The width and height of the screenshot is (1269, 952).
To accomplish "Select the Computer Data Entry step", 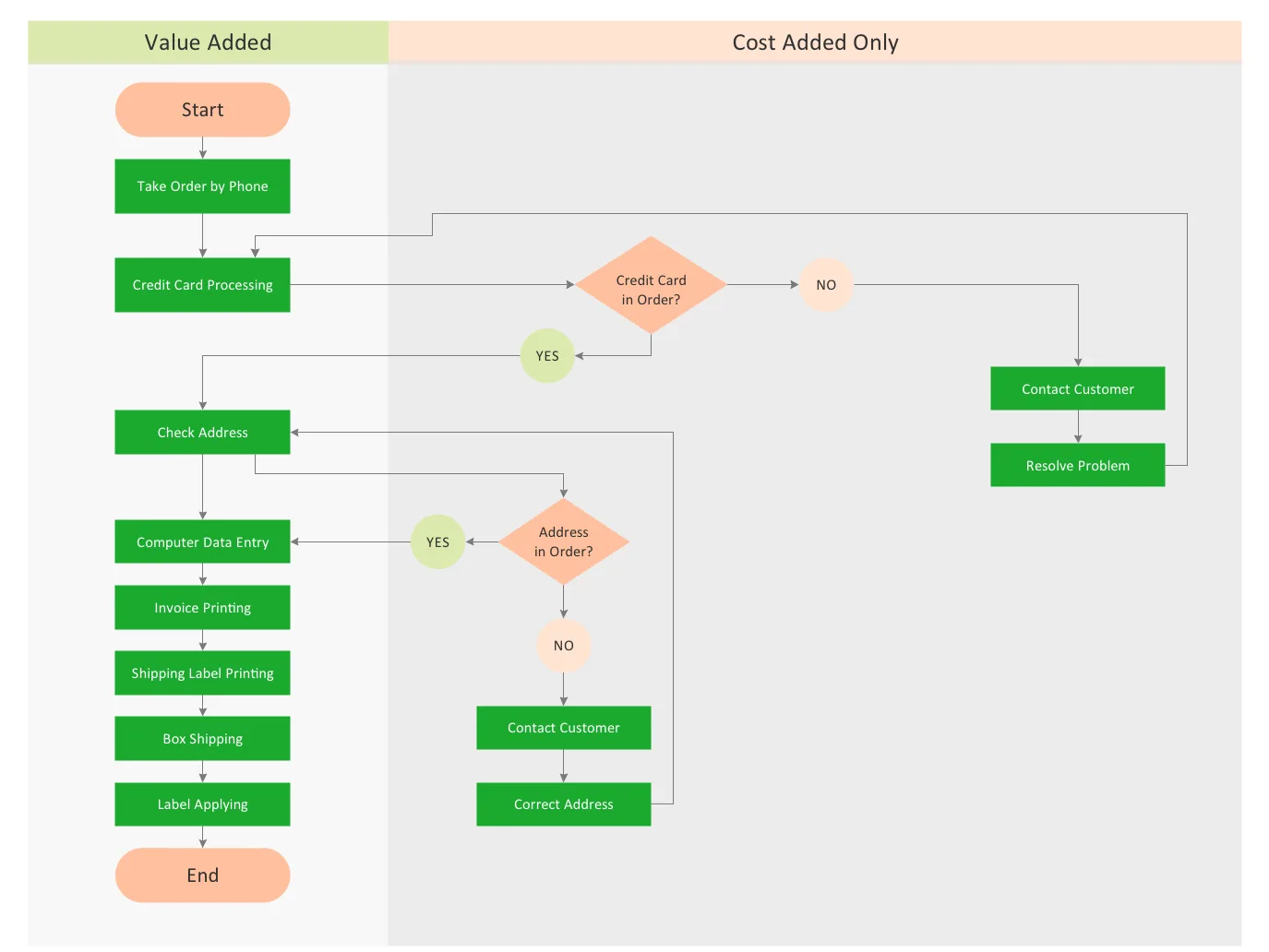I will pos(202,541).
